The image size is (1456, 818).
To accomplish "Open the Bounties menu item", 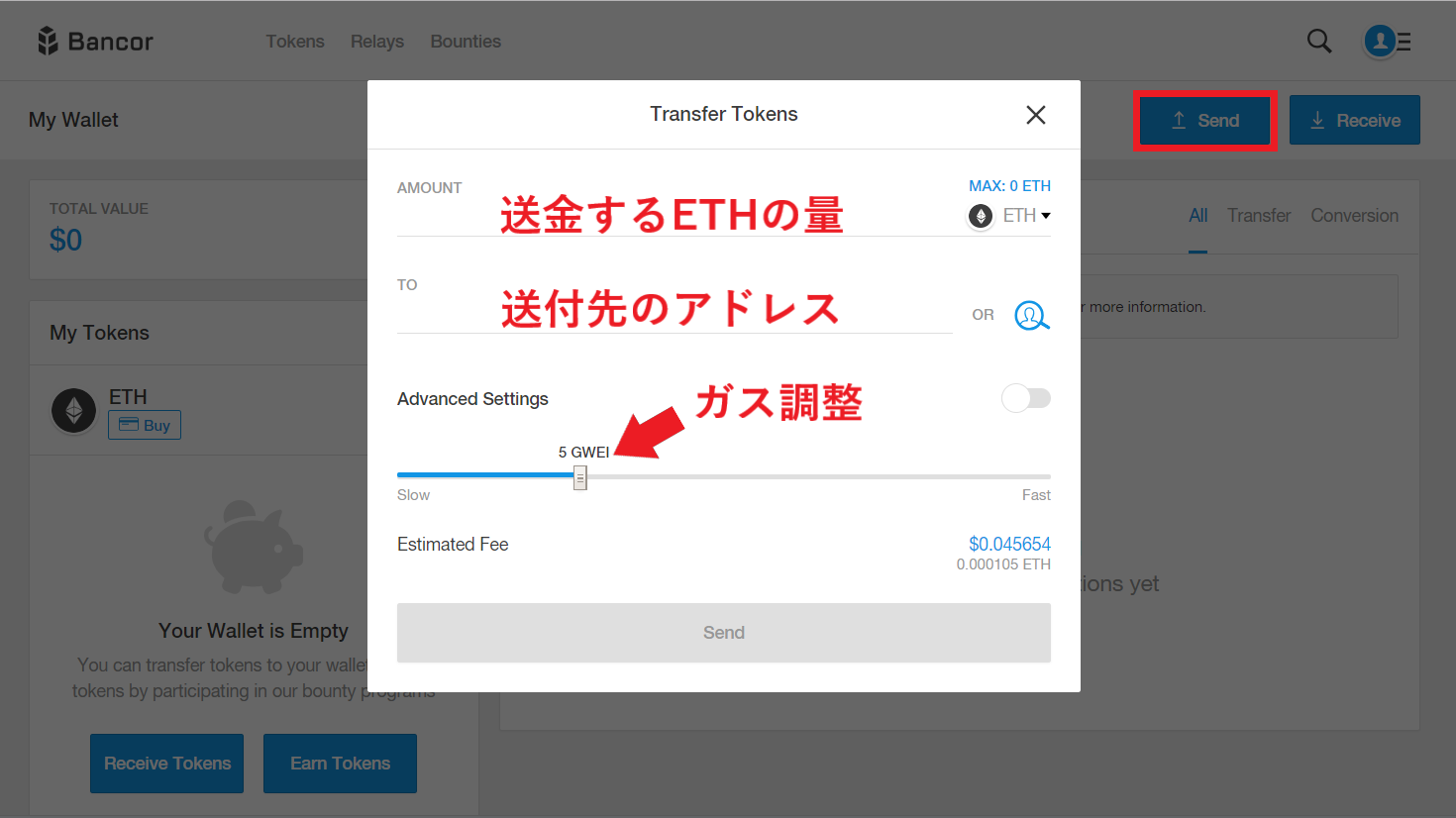I will [466, 42].
